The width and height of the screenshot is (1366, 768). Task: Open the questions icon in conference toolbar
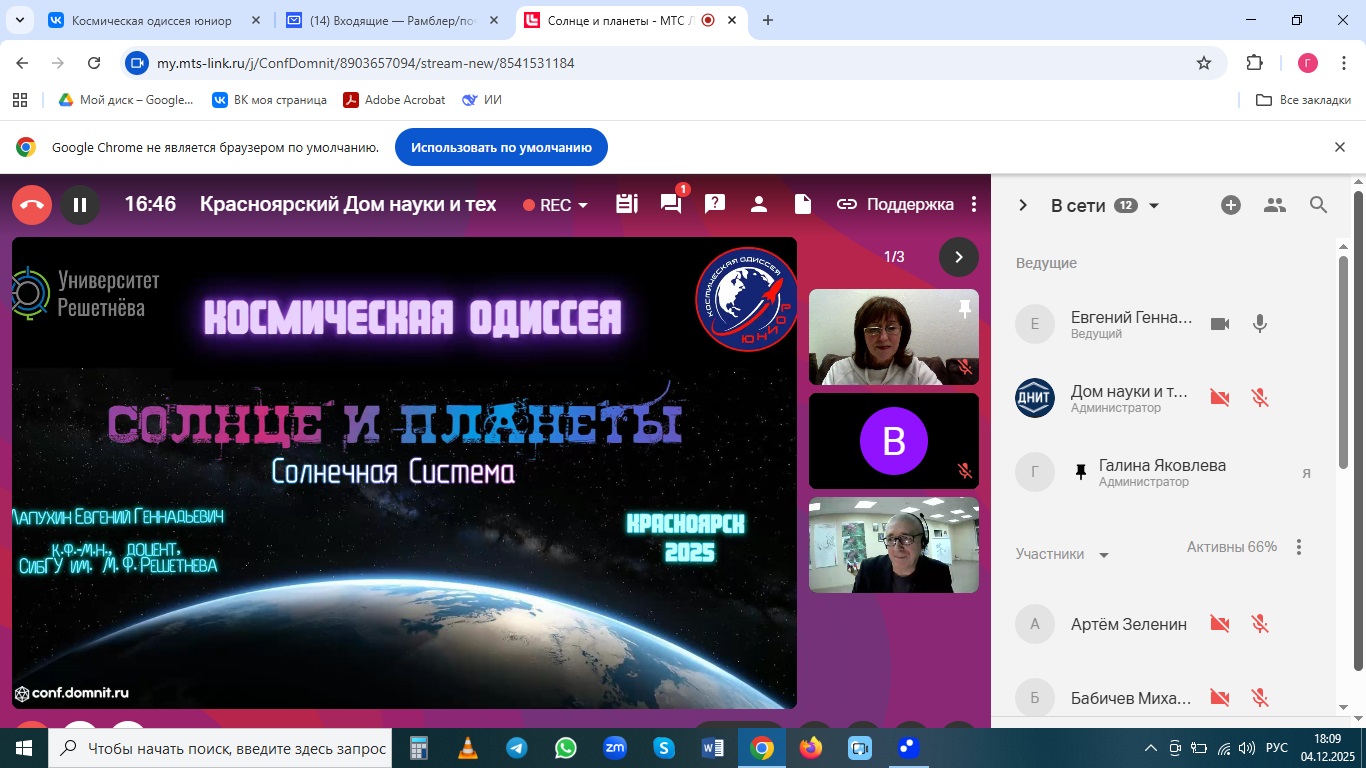point(715,204)
